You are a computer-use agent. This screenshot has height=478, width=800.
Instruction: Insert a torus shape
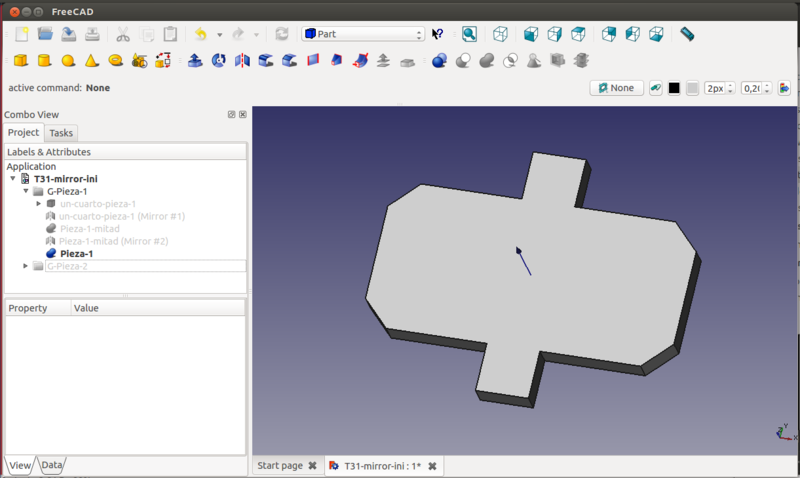click(116, 60)
